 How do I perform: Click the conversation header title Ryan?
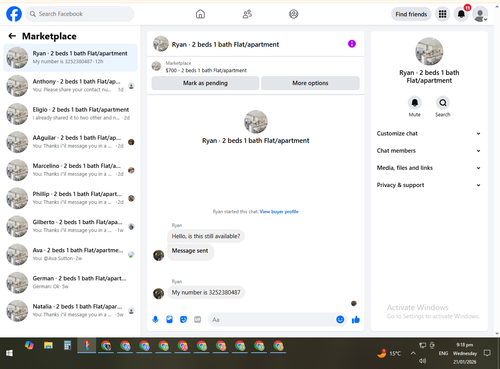pyautogui.click(x=225, y=44)
